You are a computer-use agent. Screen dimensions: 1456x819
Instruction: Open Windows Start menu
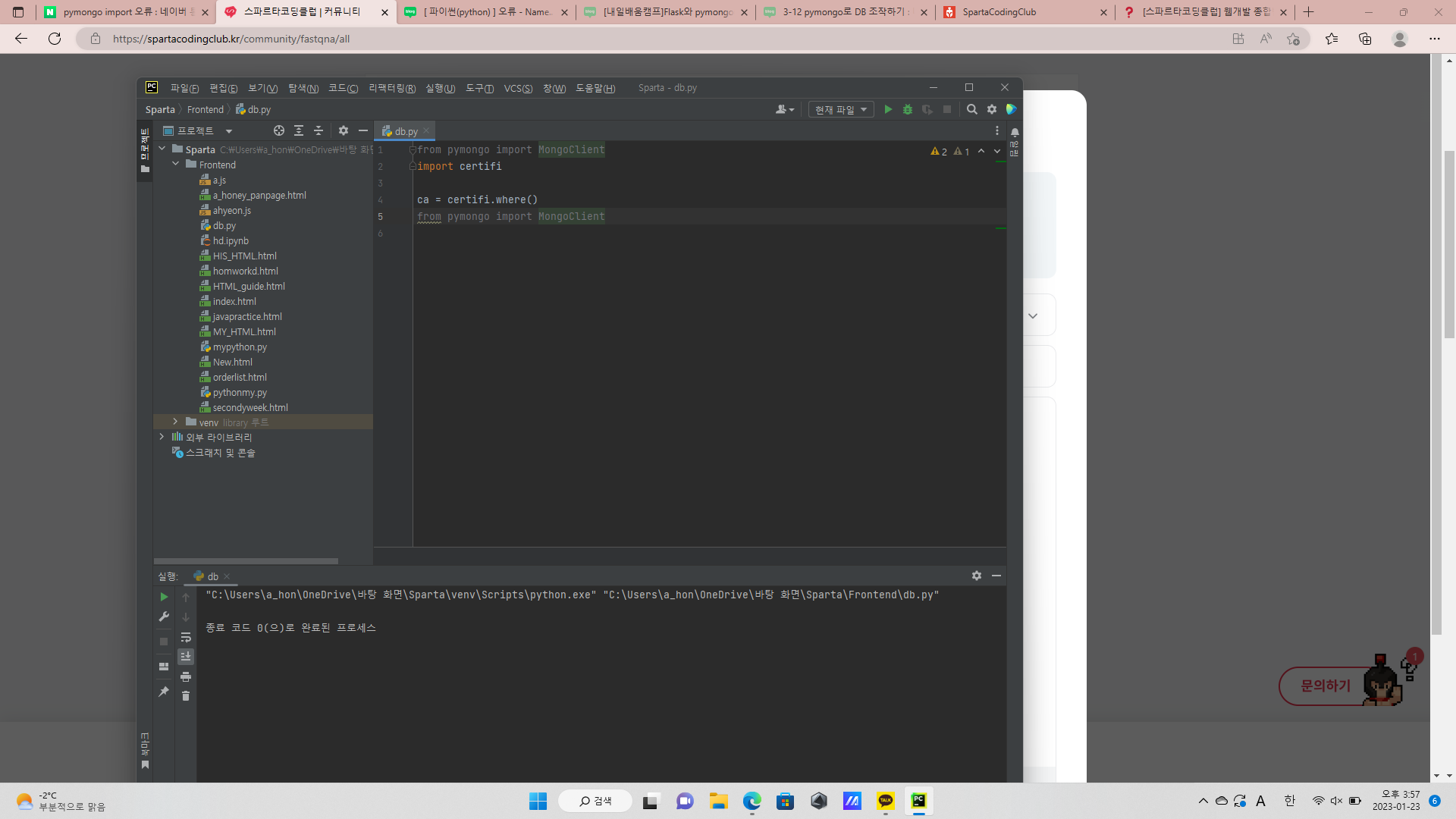pos(538,801)
